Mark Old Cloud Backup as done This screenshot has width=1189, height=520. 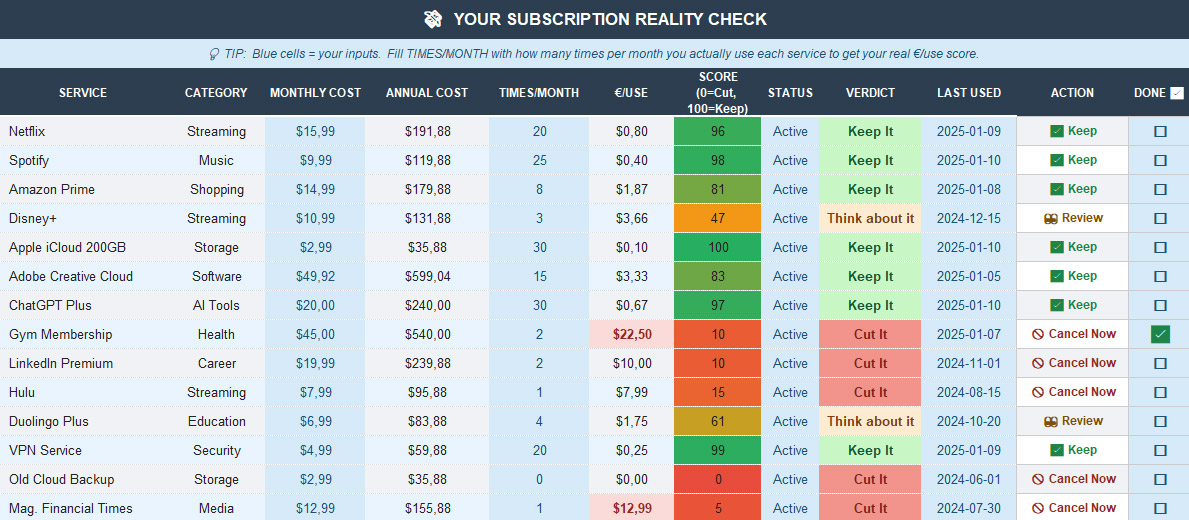(x=1160, y=479)
